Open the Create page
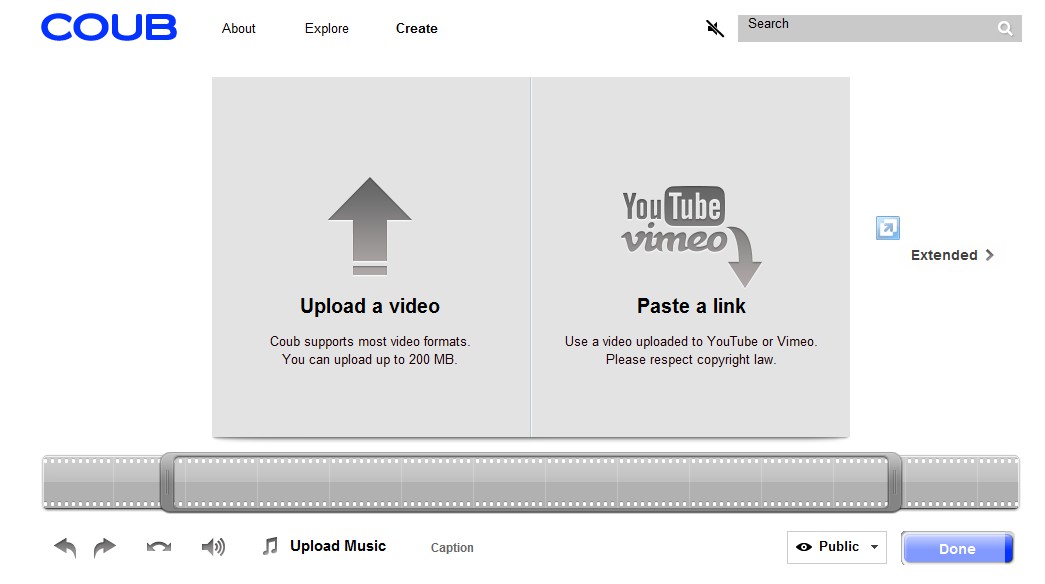The width and height of the screenshot is (1045, 584). point(417,29)
